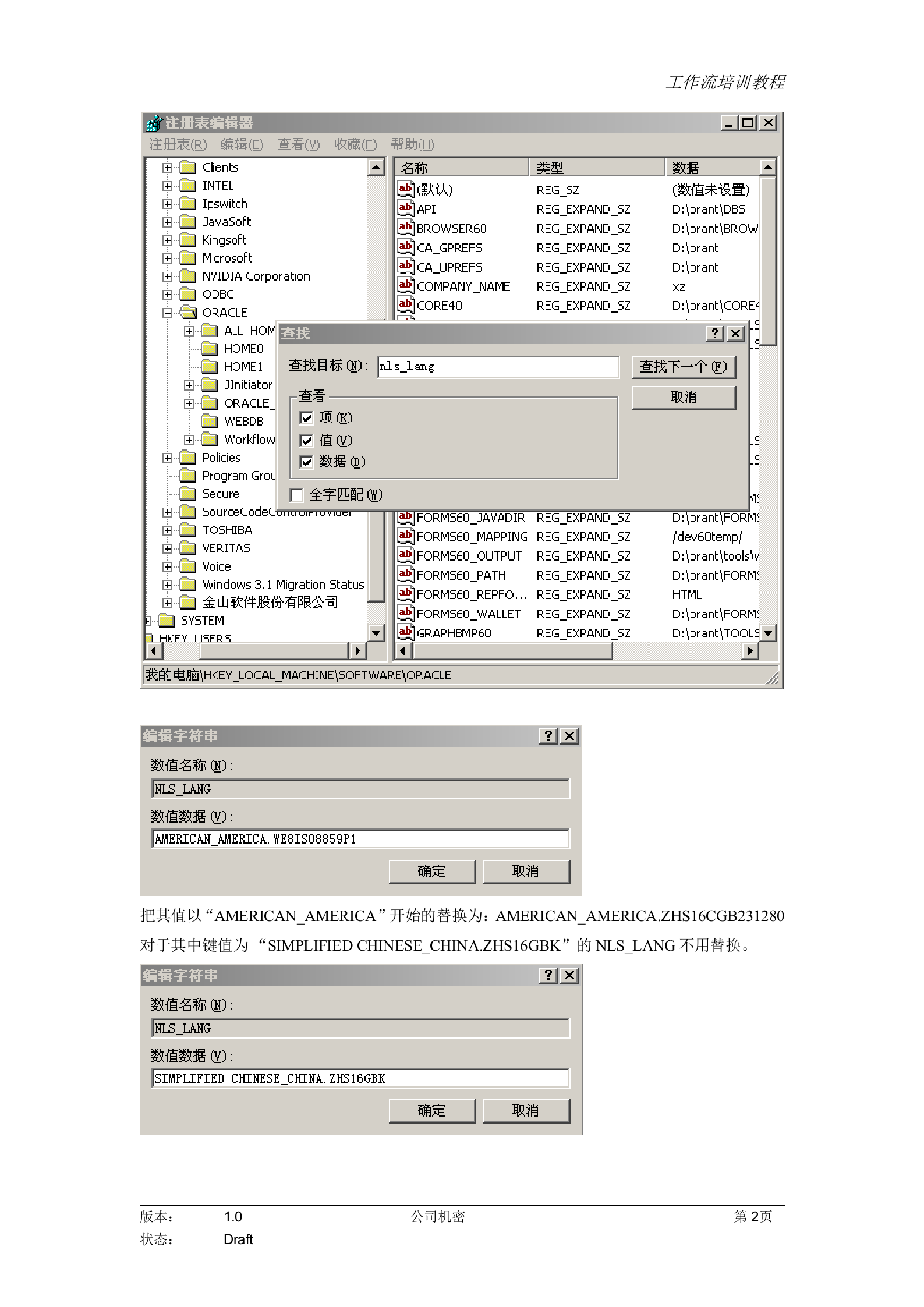Image resolution: width=924 pixels, height=1307 pixels.
Task: Select the WEBDB folder icon
Action: pos(209,421)
